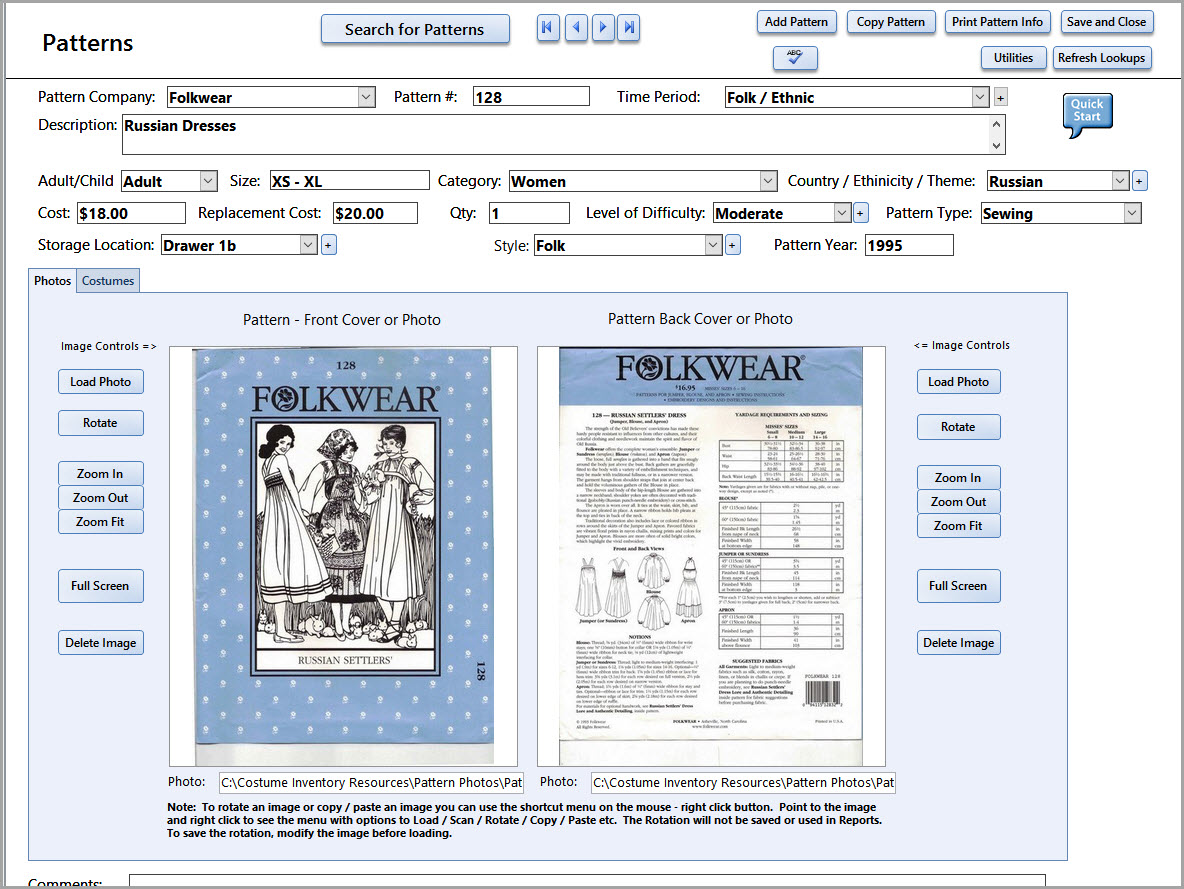This screenshot has width=1184, height=889.
Task: Click Save and Close
Action: (x=1106, y=22)
